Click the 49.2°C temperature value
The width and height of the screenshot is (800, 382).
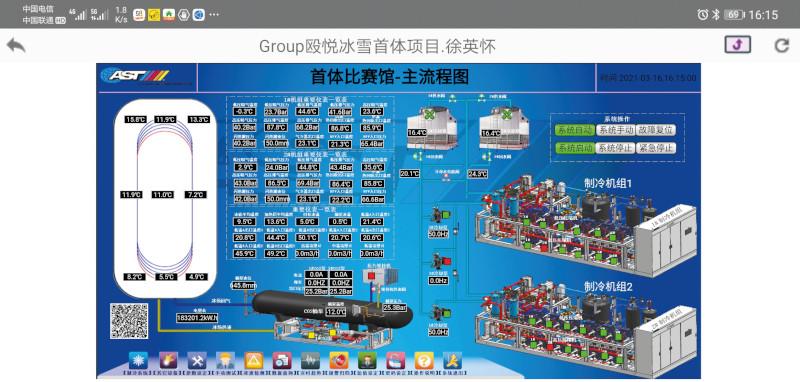coord(277,253)
